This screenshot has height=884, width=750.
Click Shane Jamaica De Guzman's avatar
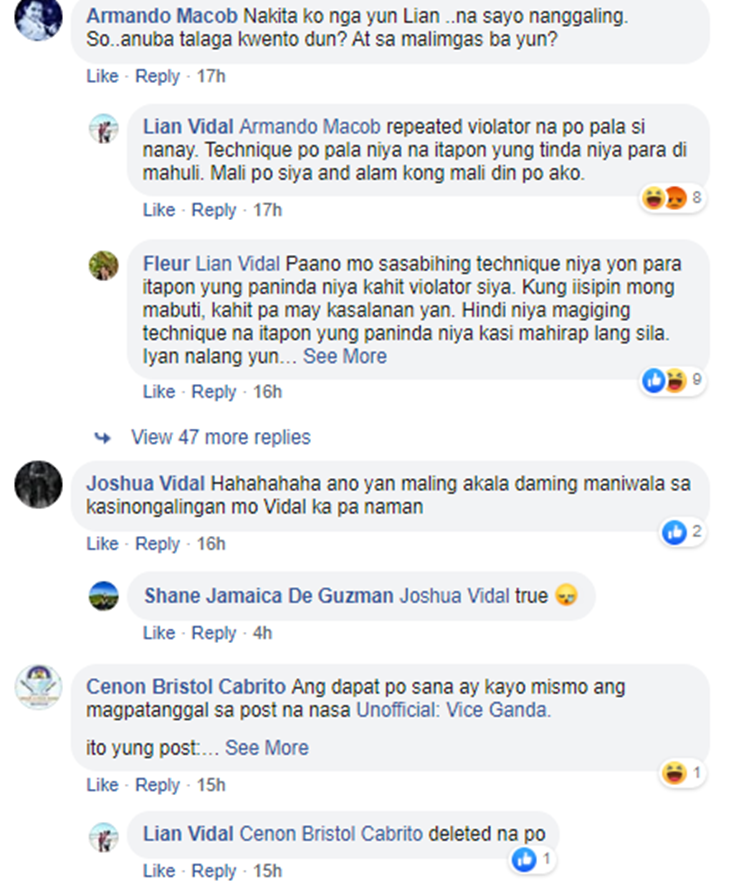tap(104, 596)
